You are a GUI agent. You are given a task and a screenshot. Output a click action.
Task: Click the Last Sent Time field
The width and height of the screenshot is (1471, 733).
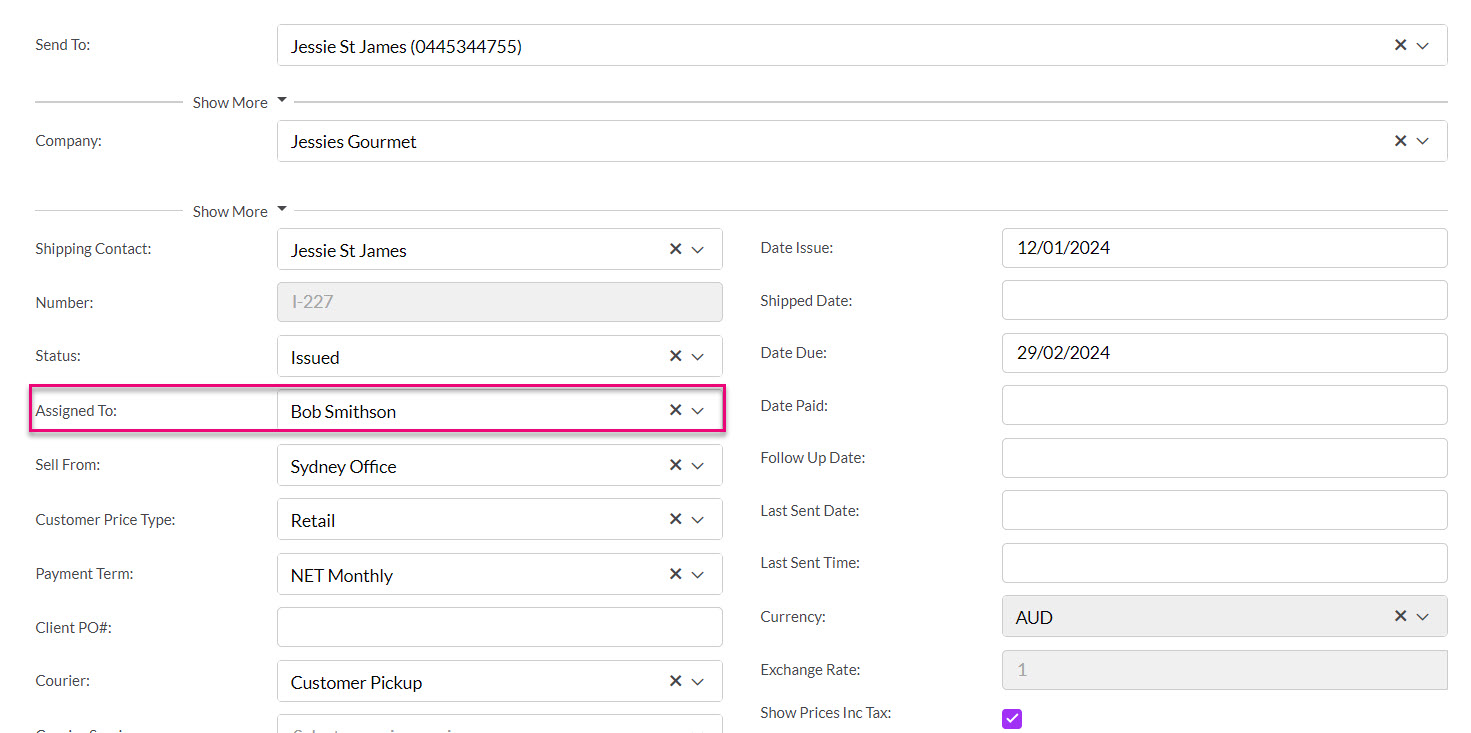1224,563
